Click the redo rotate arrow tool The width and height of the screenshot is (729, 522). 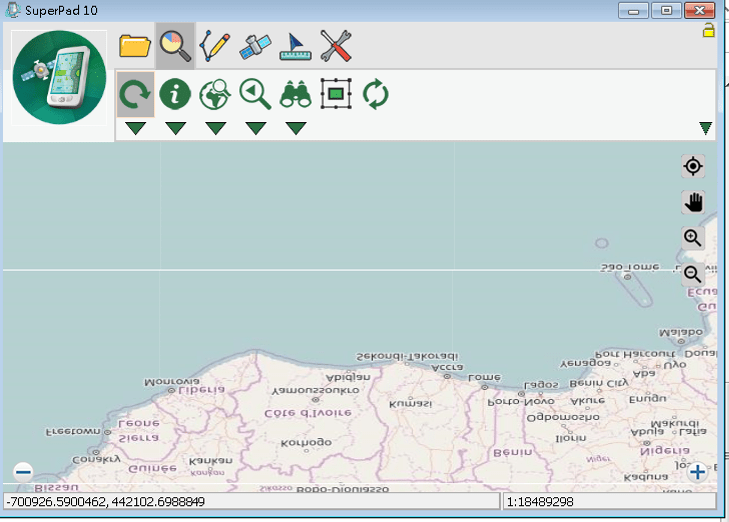coord(135,94)
